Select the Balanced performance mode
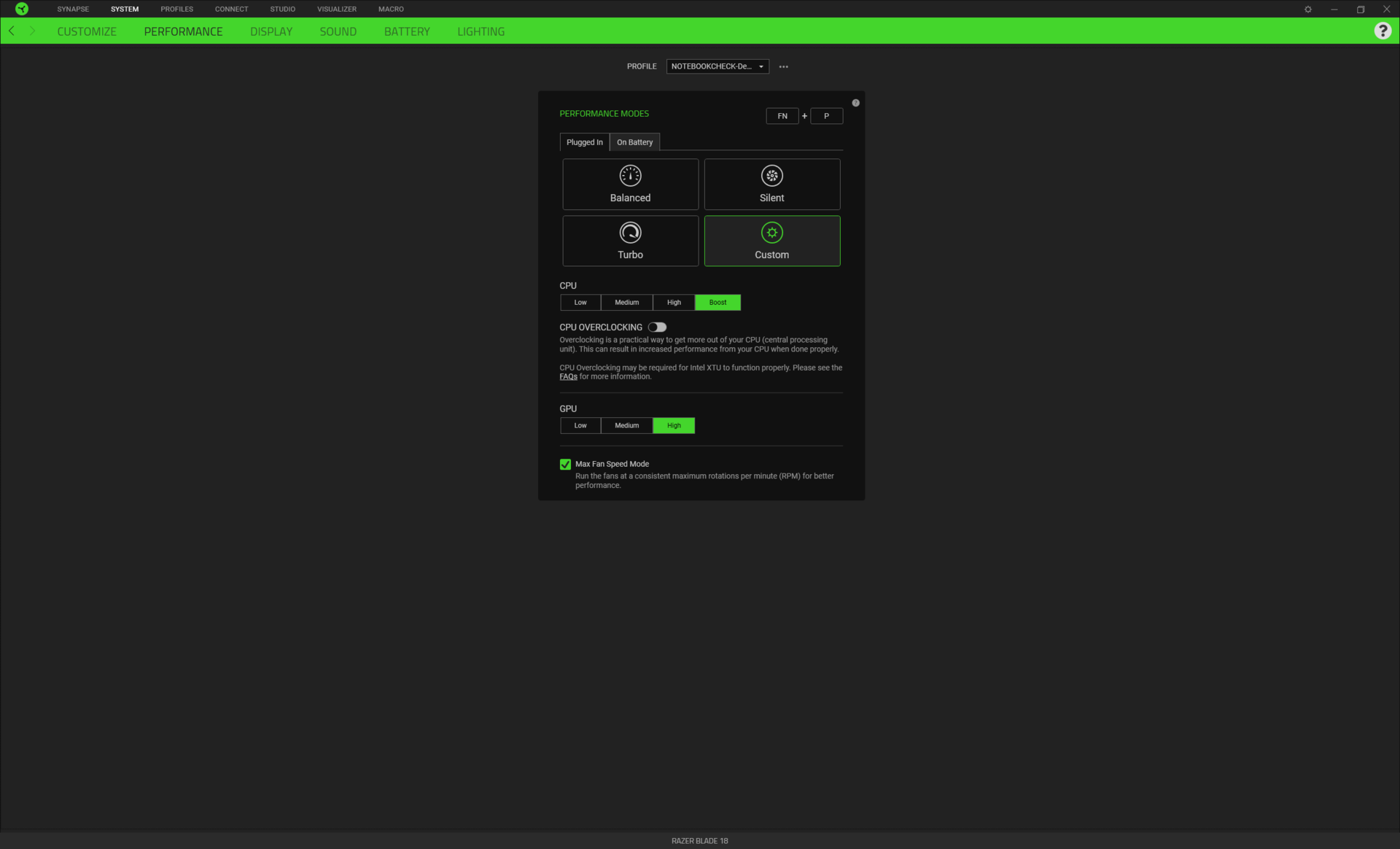The width and height of the screenshot is (1400, 849). tap(630, 185)
